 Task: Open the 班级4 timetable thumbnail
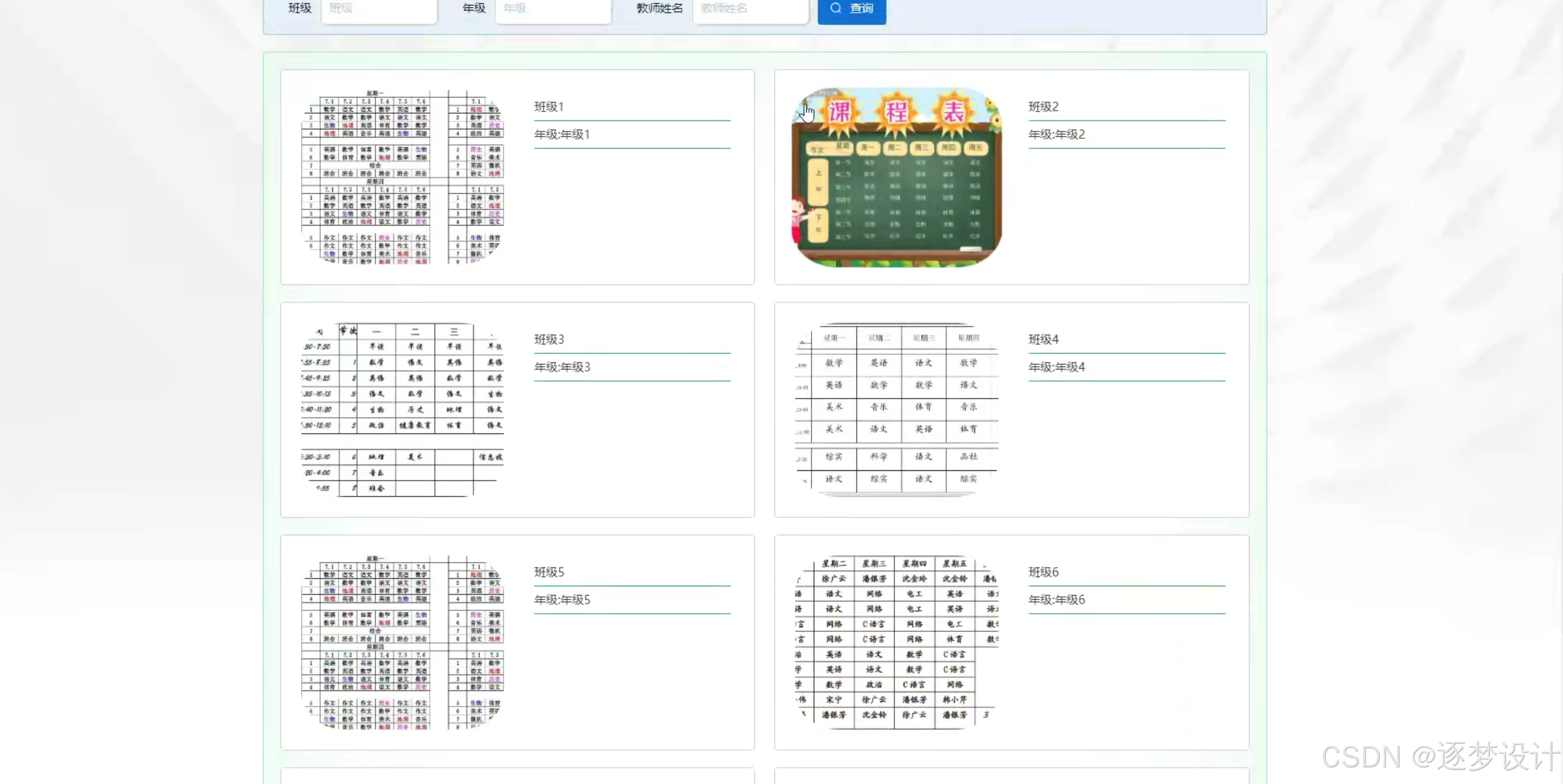(896, 410)
